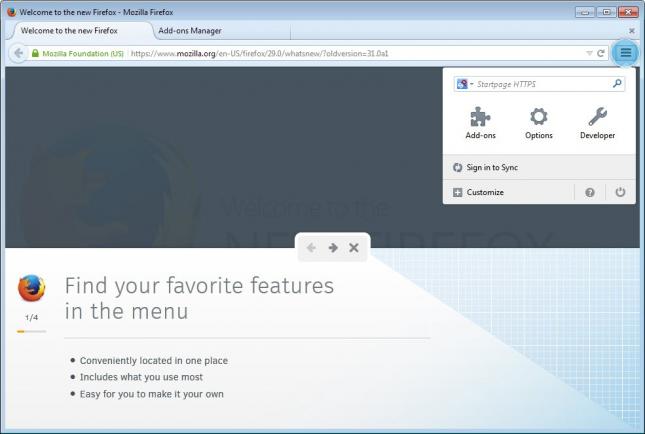Viewport: 645px width, 434px height.
Task: Click 'Includes what you use most' bullet
Action: [141, 377]
